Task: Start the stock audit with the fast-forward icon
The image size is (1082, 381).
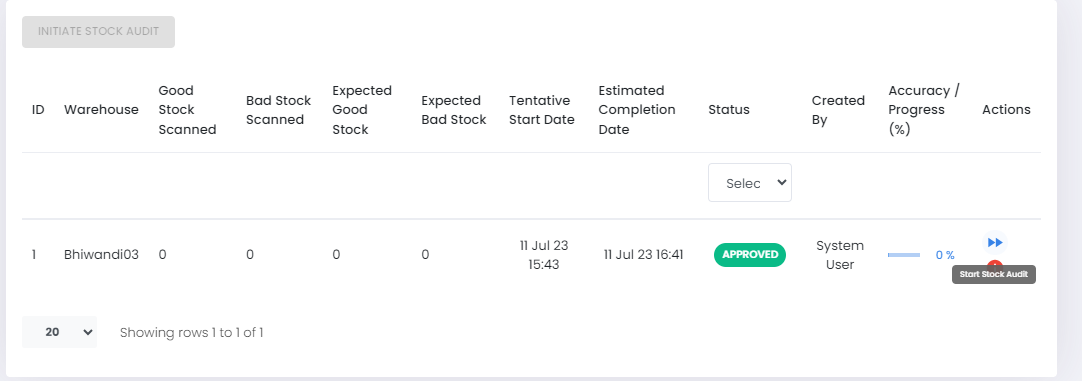Action: coord(994,242)
